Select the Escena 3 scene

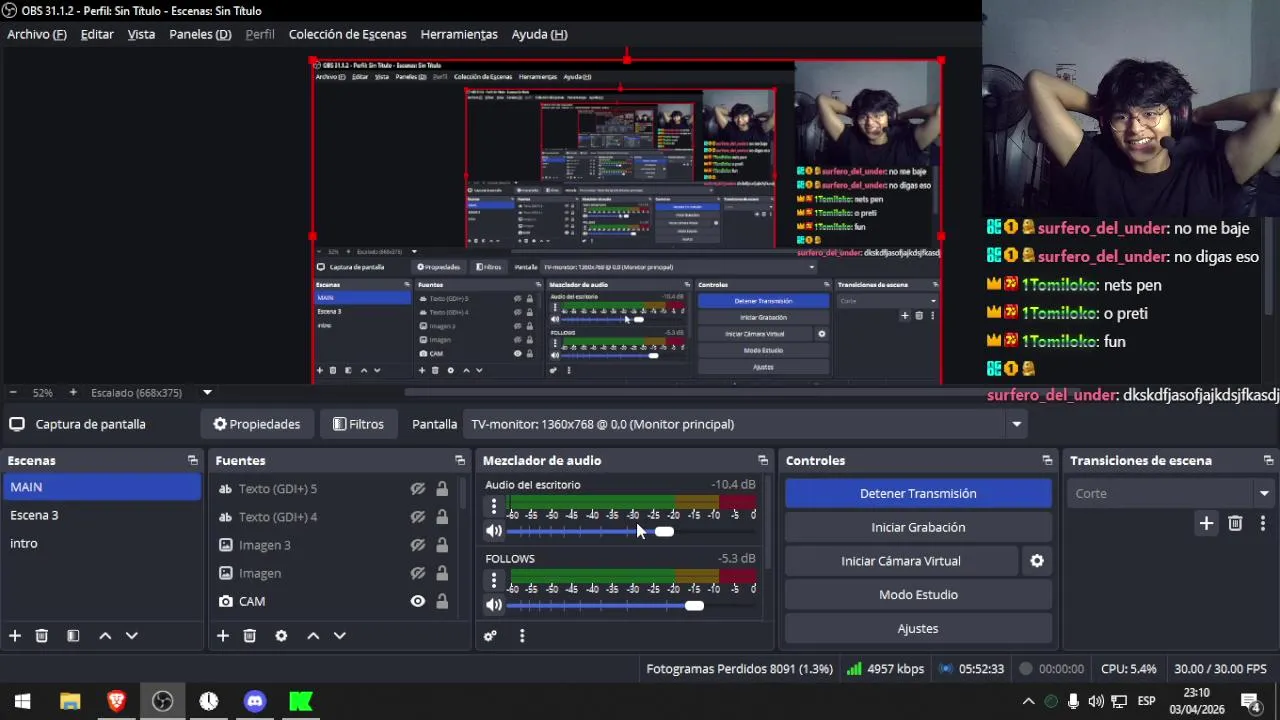click(x=102, y=515)
